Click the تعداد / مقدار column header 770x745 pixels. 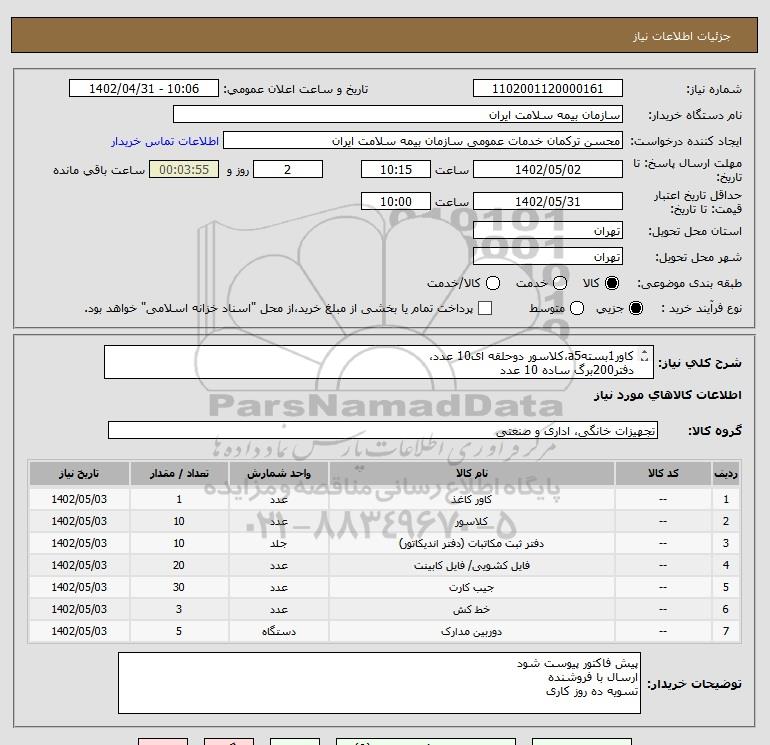click(179, 473)
